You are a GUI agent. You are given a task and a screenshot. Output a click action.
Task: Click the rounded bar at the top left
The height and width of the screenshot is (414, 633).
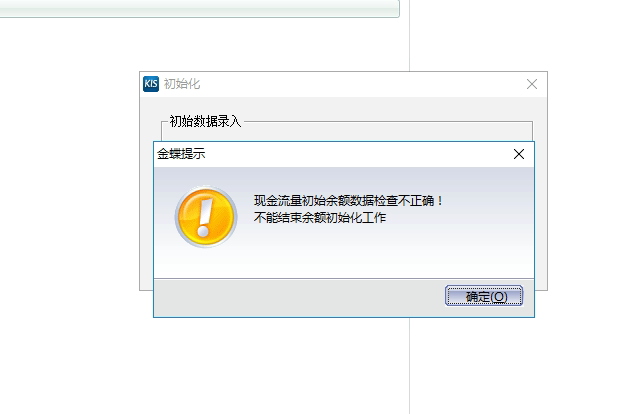199,8
